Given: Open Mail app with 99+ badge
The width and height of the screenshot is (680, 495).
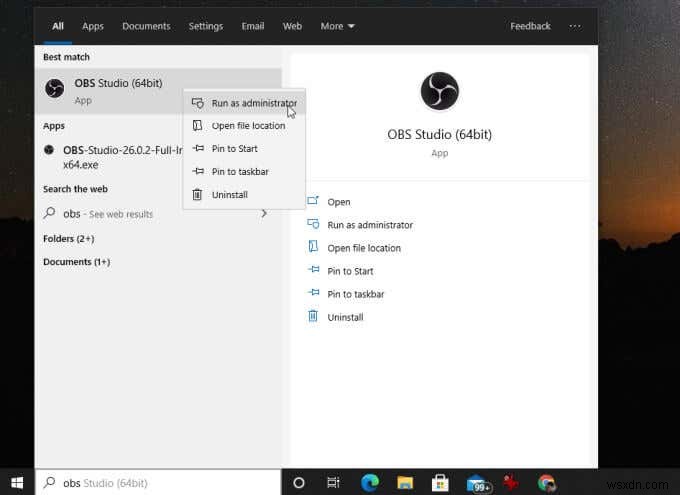Looking at the screenshot, I should point(477,483).
